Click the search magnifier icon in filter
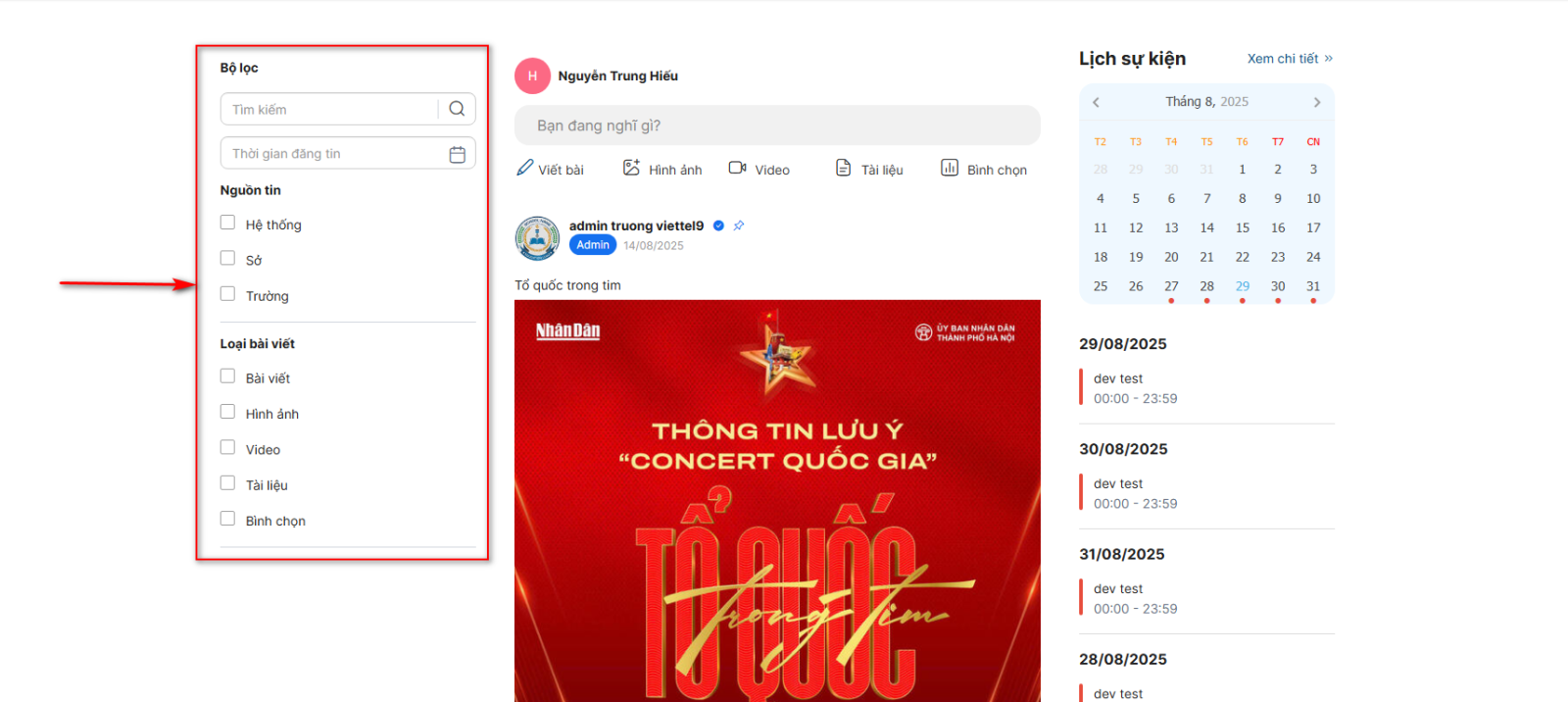The height and width of the screenshot is (702, 1568). [x=457, y=109]
